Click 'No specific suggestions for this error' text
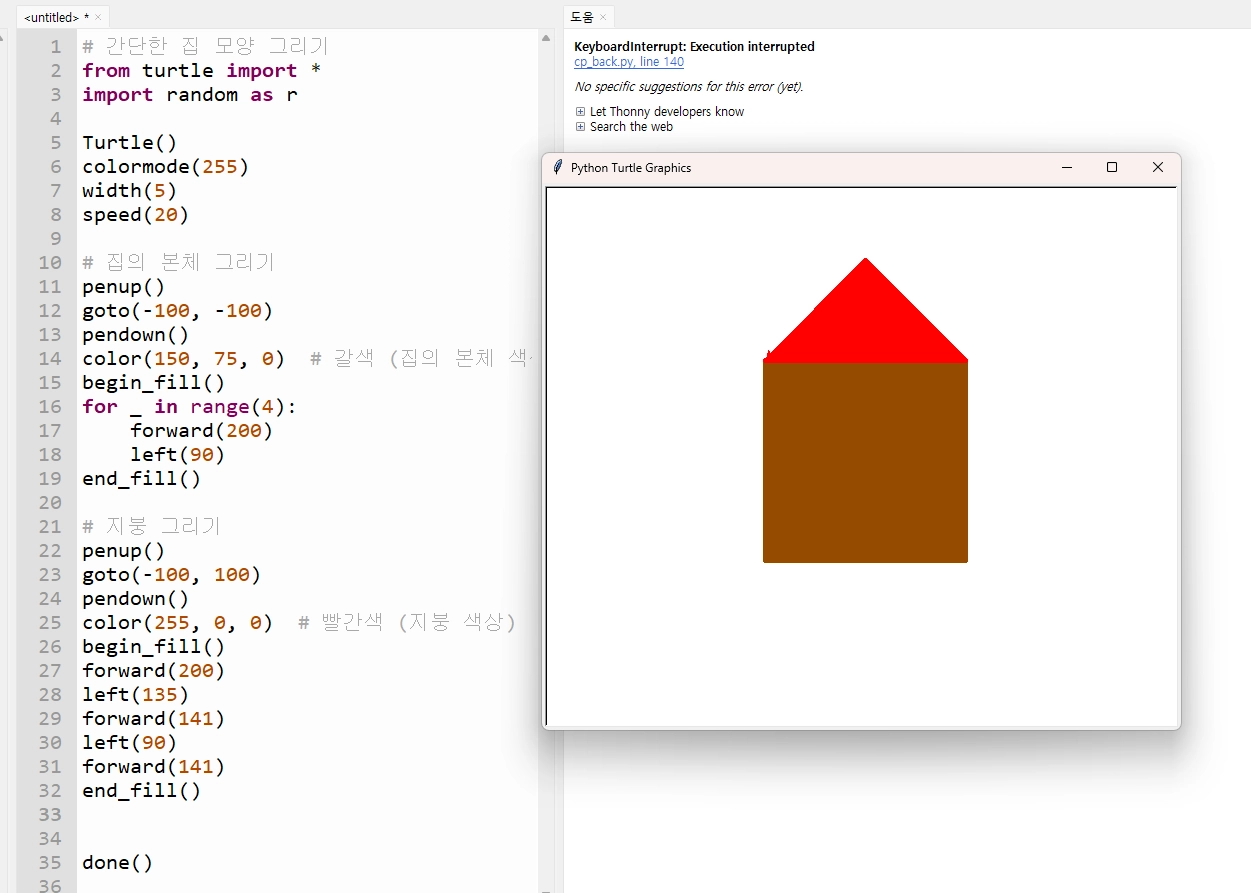This screenshot has width=1251, height=893. coord(688,87)
